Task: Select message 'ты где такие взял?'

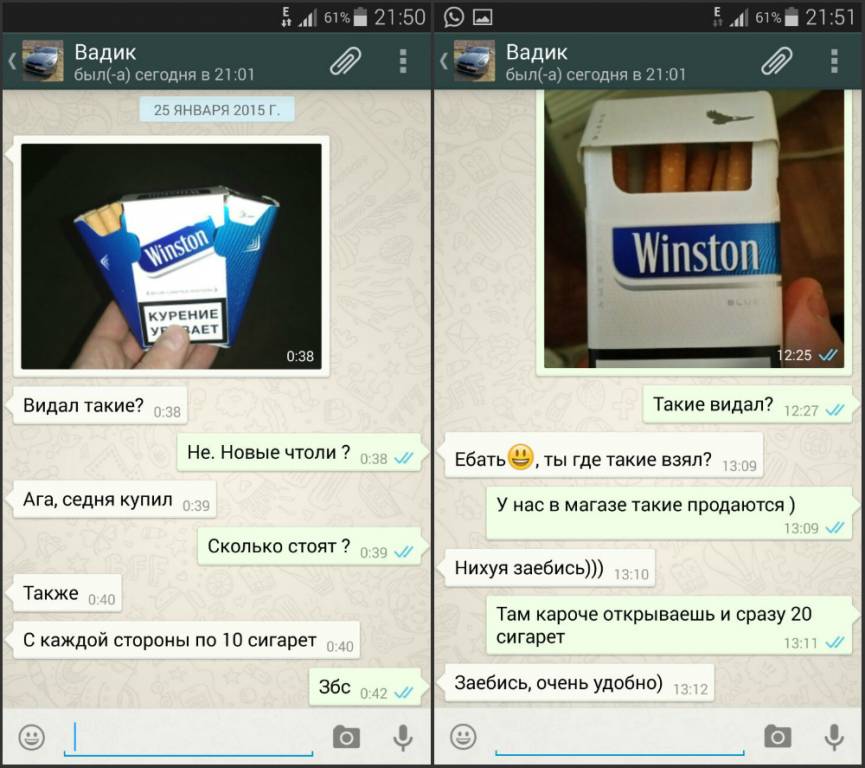Action: (604, 457)
